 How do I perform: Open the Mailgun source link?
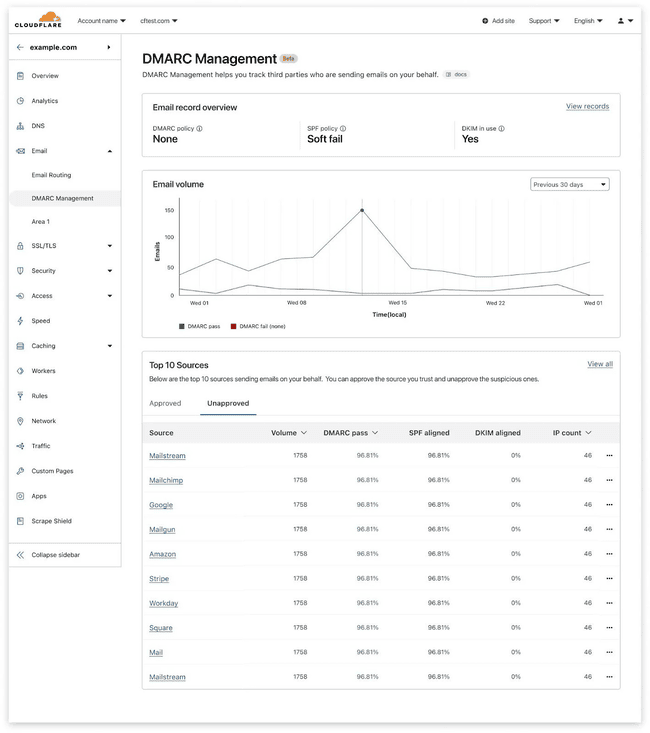pyautogui.click(x=163, y=529)
